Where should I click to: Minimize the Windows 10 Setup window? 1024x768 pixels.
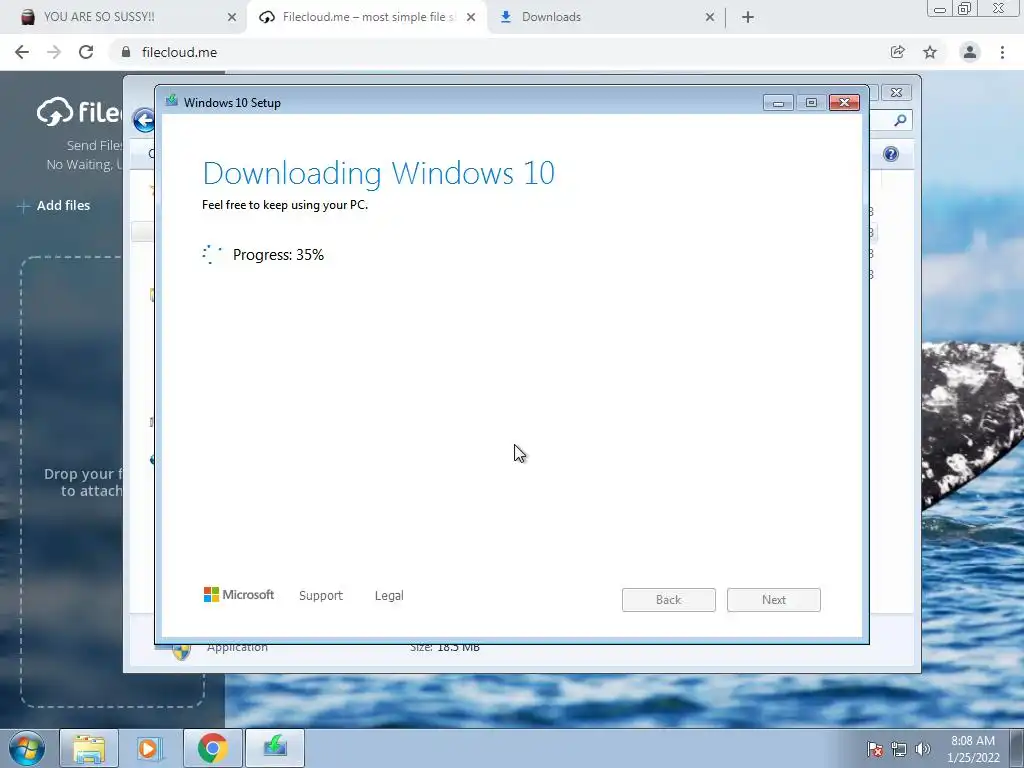point(778,103)
